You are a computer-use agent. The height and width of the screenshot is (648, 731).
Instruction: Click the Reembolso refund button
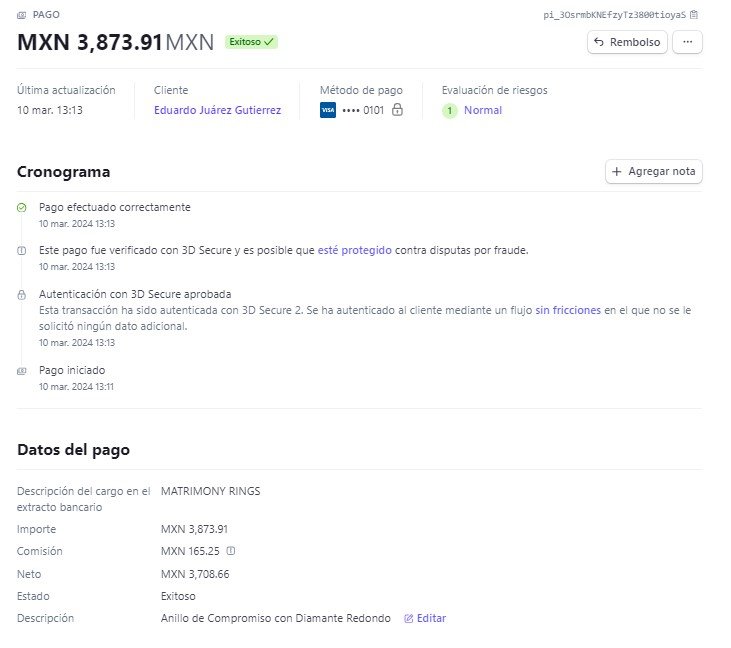[627, 42]
